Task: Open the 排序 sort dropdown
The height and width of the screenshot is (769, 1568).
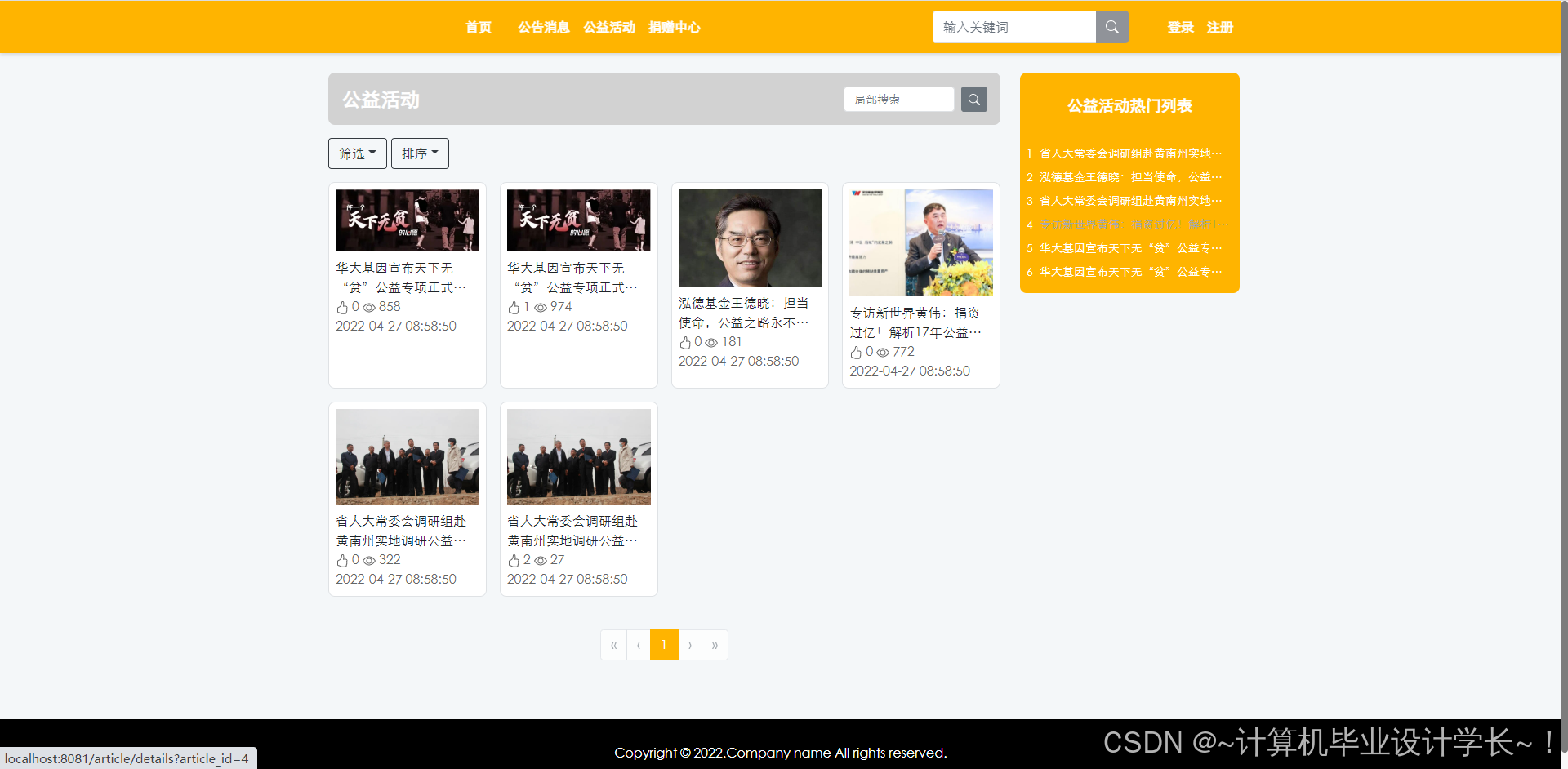Action: pos(420,153)
